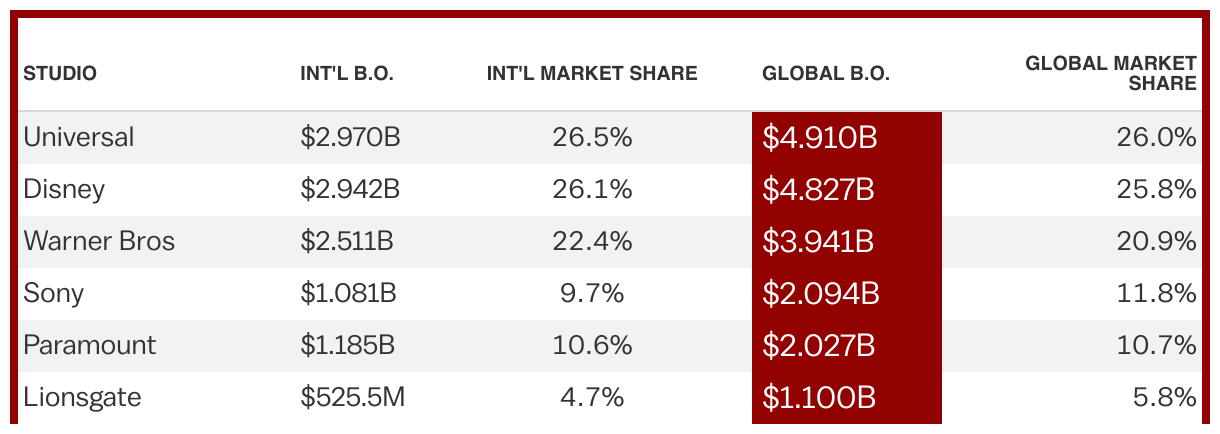Click Sony's 11.8% global market share
This screenshot has height=434, width=1220.
[x=1156, y=293]
